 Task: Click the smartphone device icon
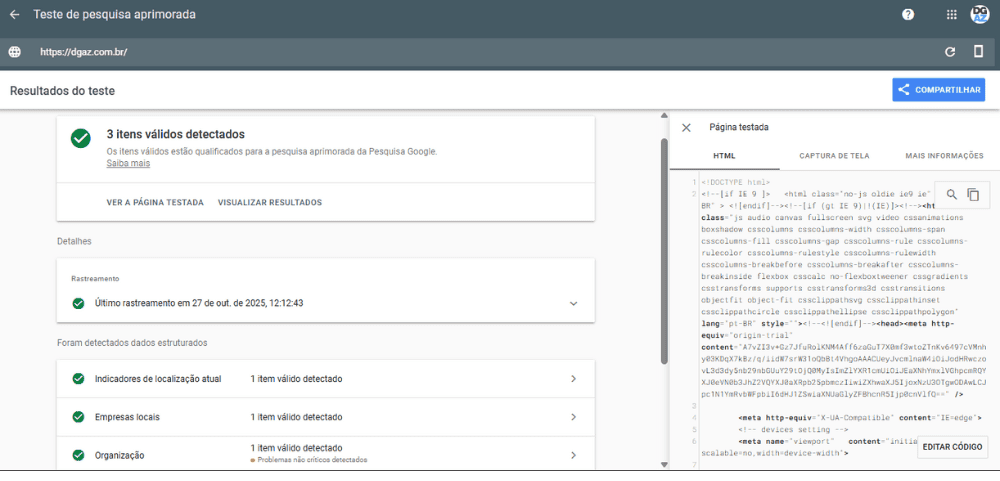click(979, 52)
